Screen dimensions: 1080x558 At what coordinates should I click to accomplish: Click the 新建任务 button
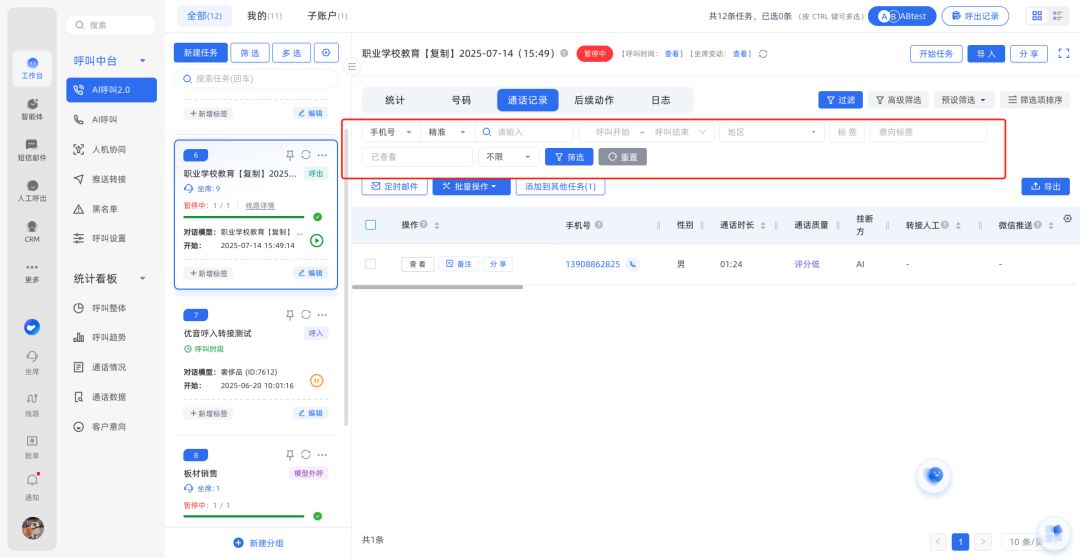pyautogui.click(x=200, y=53)
